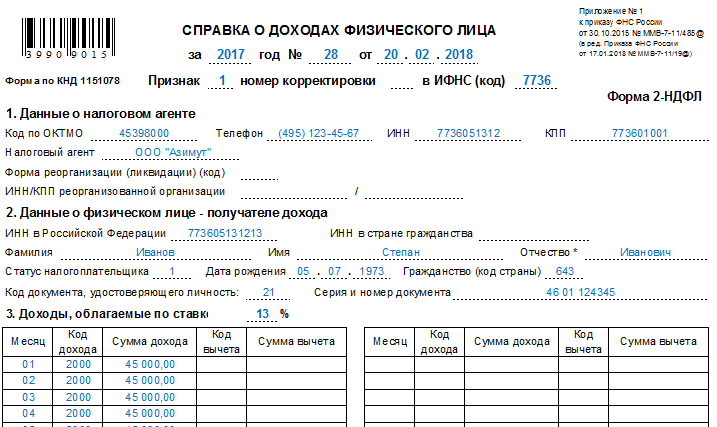717x427 pixels.
Task: Click the barcode image 3990 9015
Action: [68, 38]
